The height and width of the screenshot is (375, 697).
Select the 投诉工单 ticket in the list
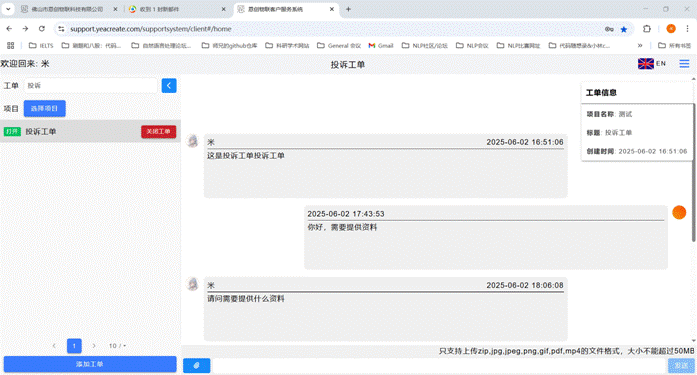(90, 132)
